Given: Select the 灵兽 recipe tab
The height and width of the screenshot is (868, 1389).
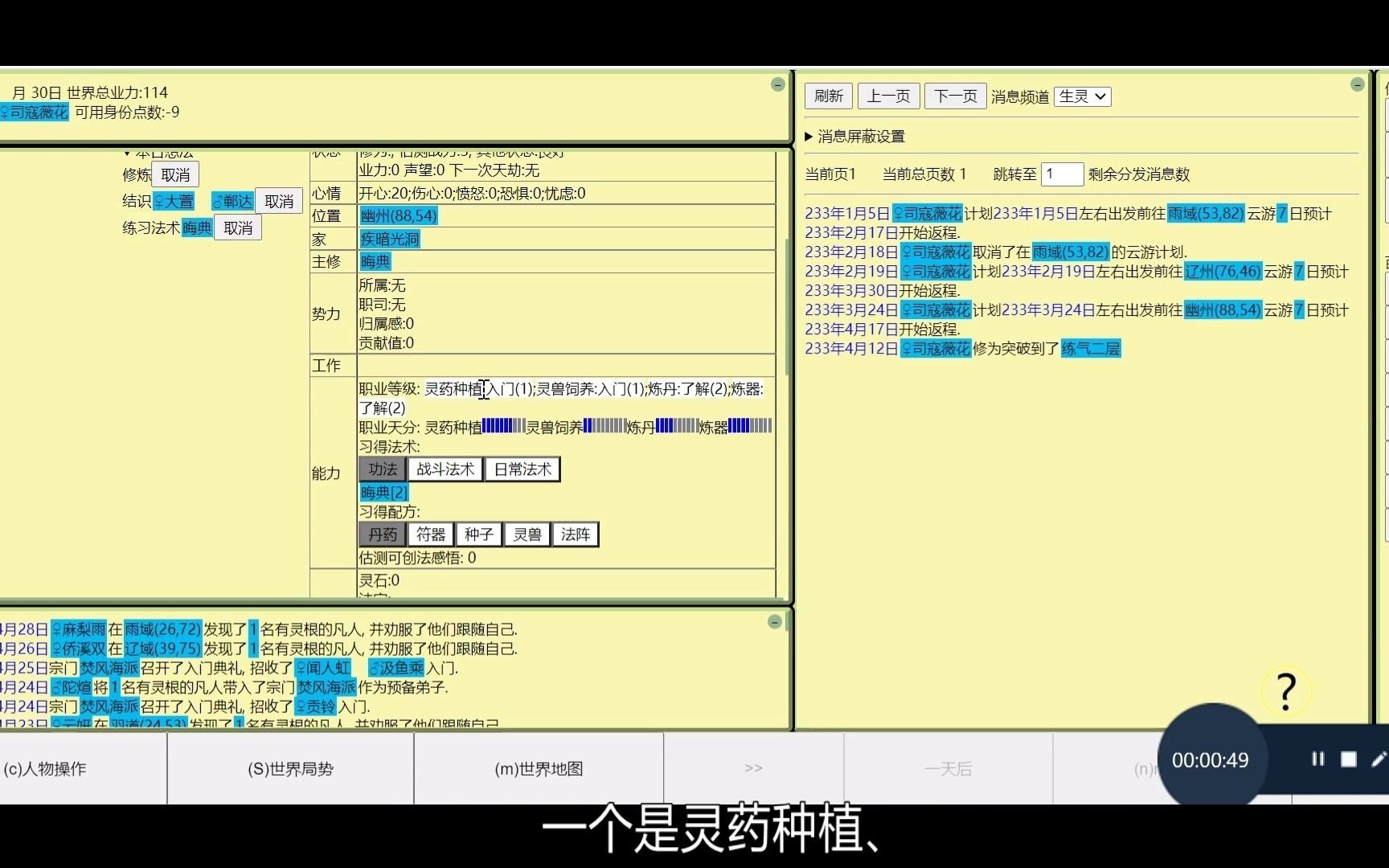Looking at the screenshot, I should click(x=527, y=534).
